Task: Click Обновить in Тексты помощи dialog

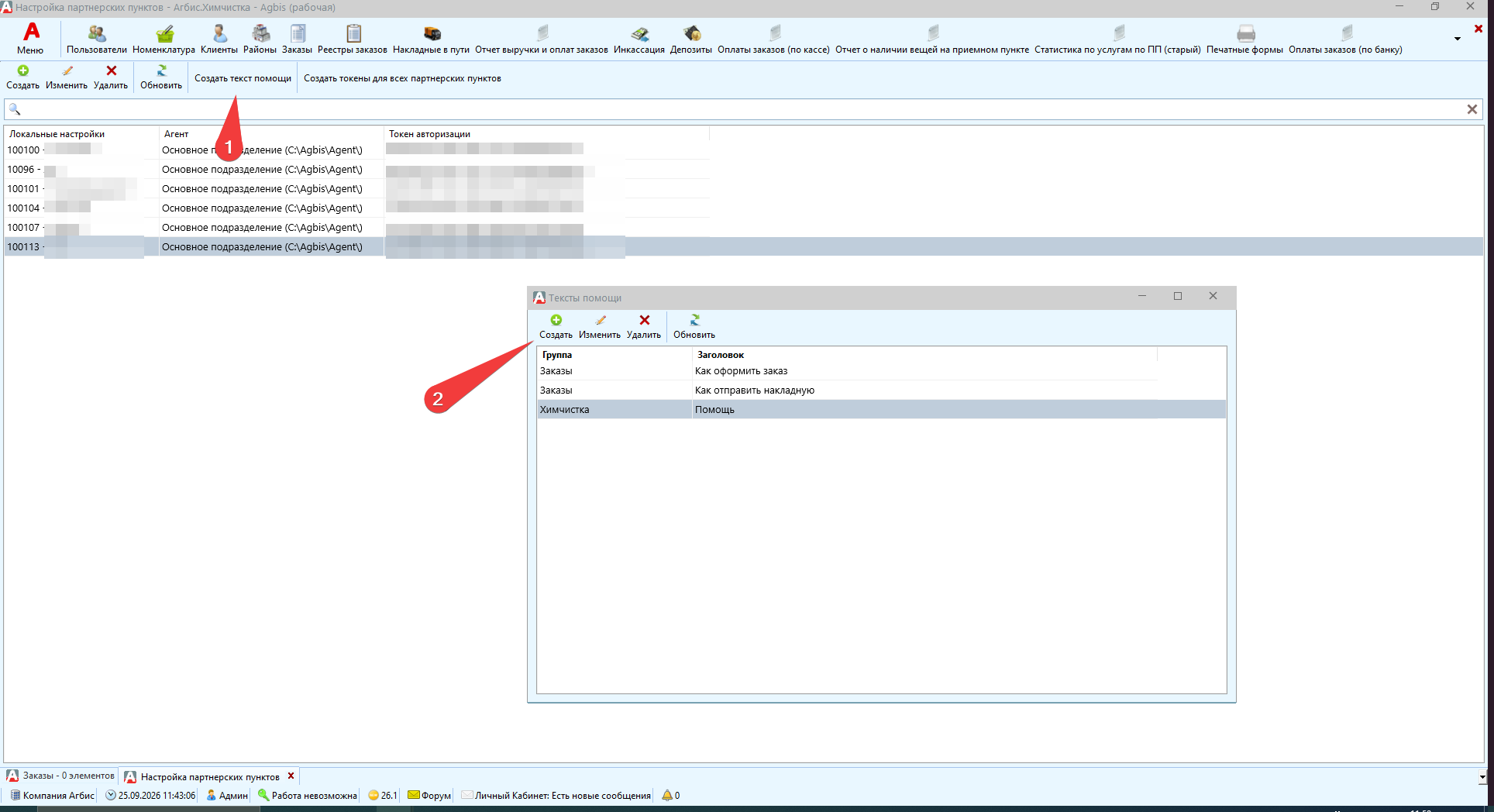Action: (x=694, y=327)
